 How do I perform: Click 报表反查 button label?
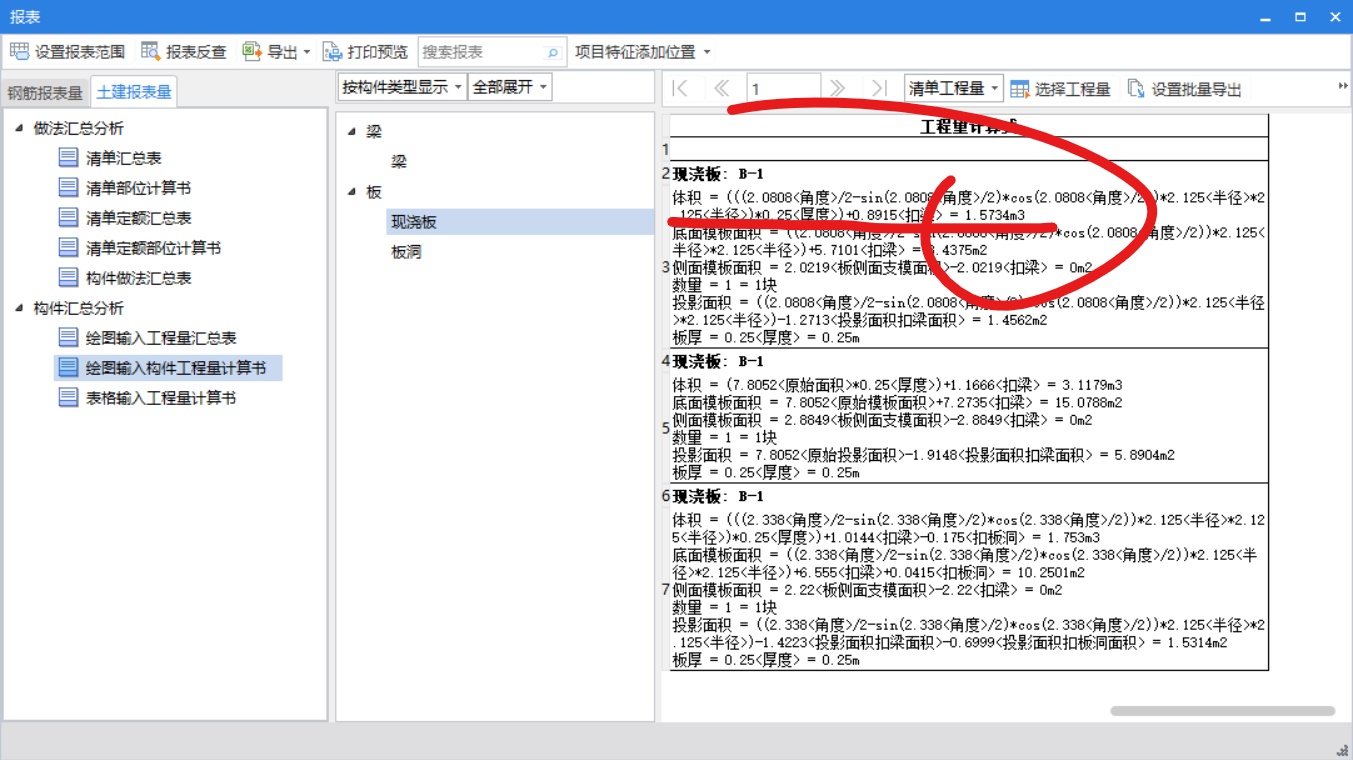click(196, 52)
